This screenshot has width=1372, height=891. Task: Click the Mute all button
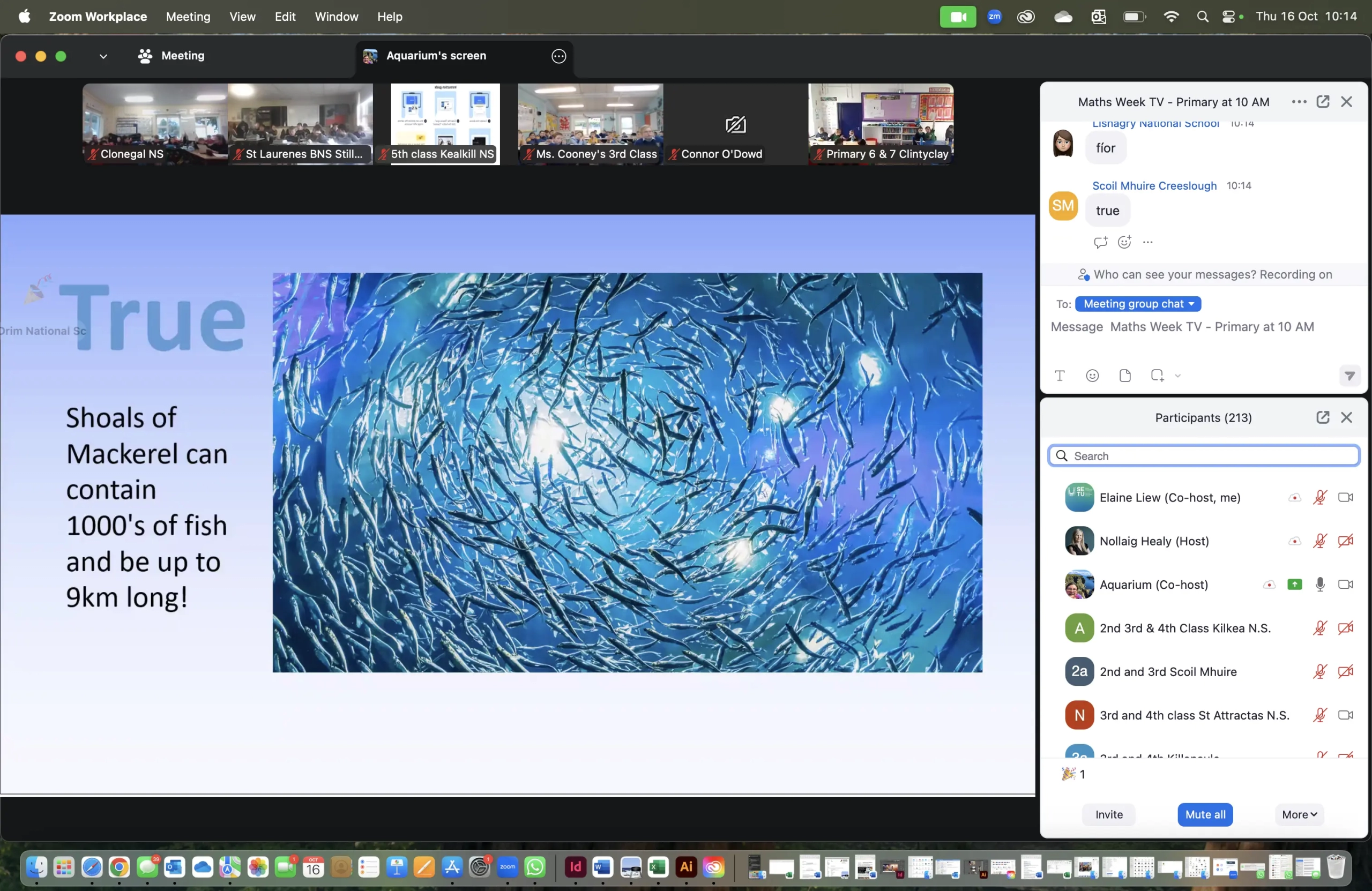(1205, 814)
